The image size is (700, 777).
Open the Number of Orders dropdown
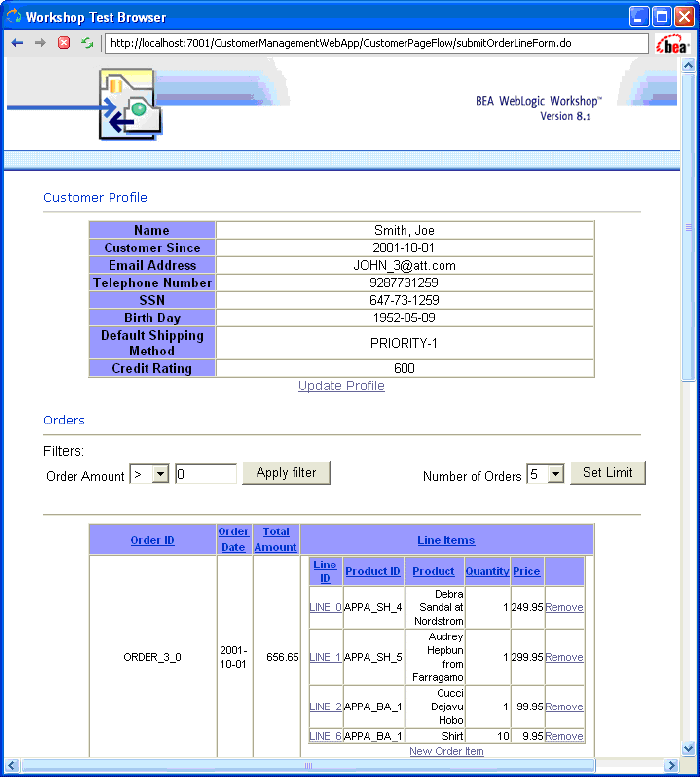(545, 474)
